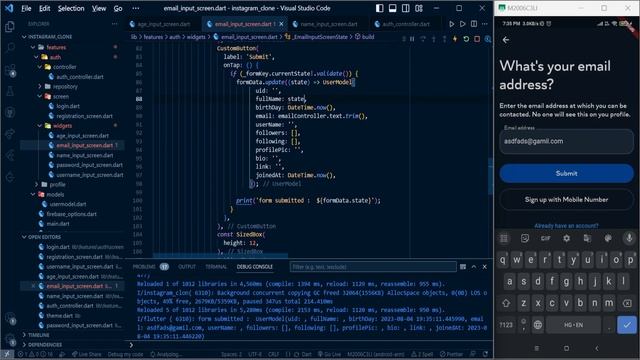Tap keyboard settings gear icon
The image size is (640, 360).
(x=567, y=238)
